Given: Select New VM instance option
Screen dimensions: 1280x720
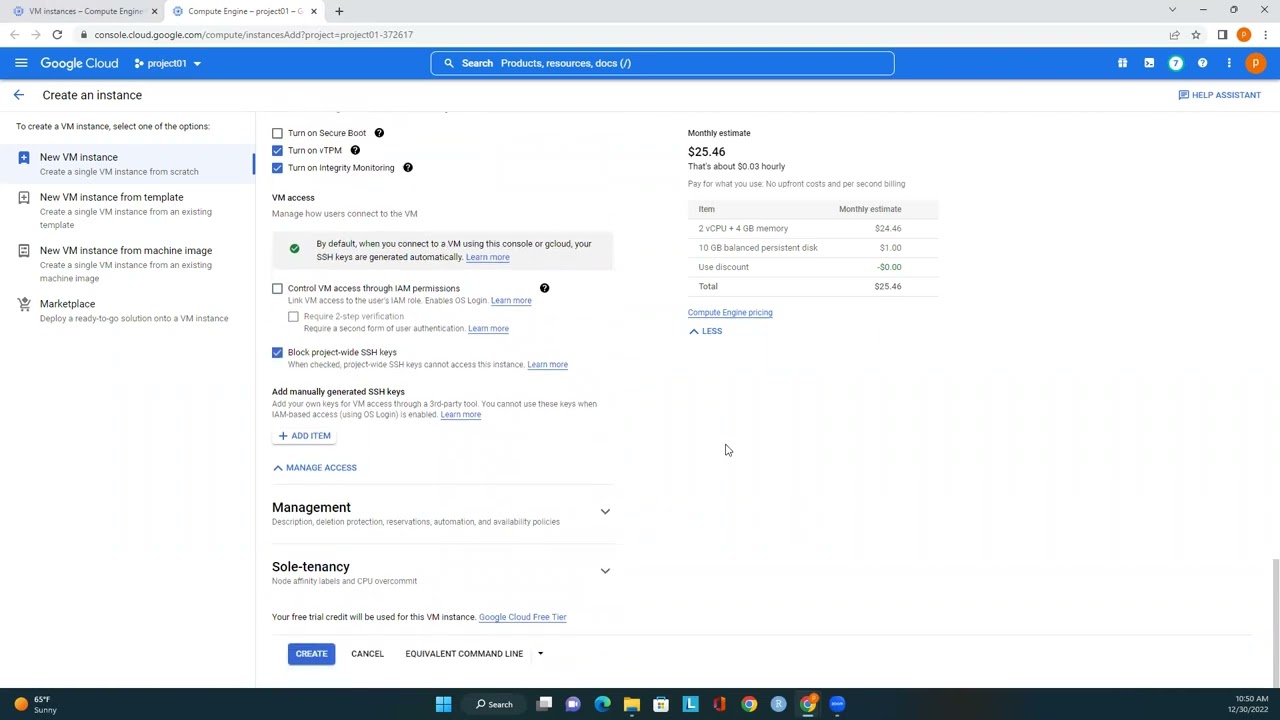Looking at the screenshot, I should (x=128, y=164).
